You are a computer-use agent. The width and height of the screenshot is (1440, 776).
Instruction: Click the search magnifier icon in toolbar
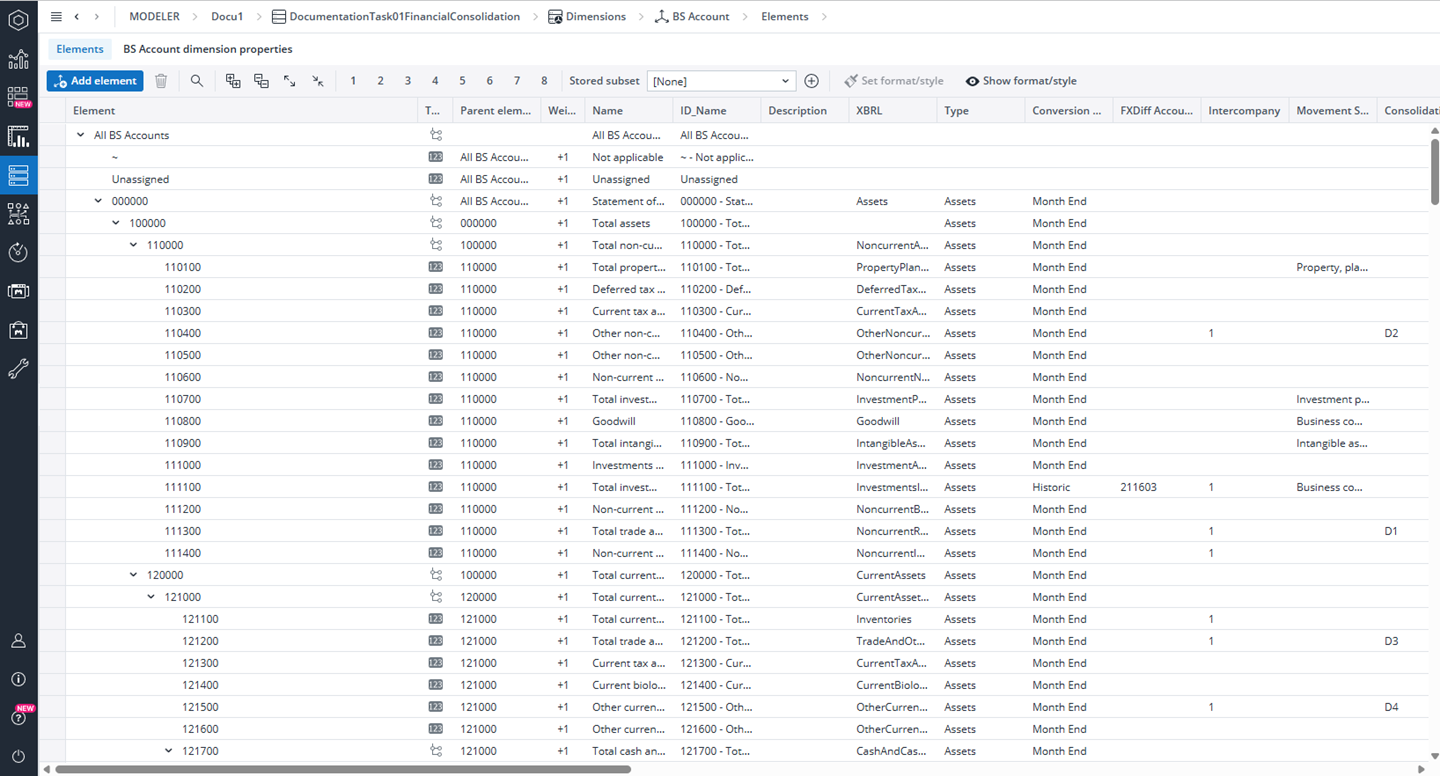click(x=197, y=81)
